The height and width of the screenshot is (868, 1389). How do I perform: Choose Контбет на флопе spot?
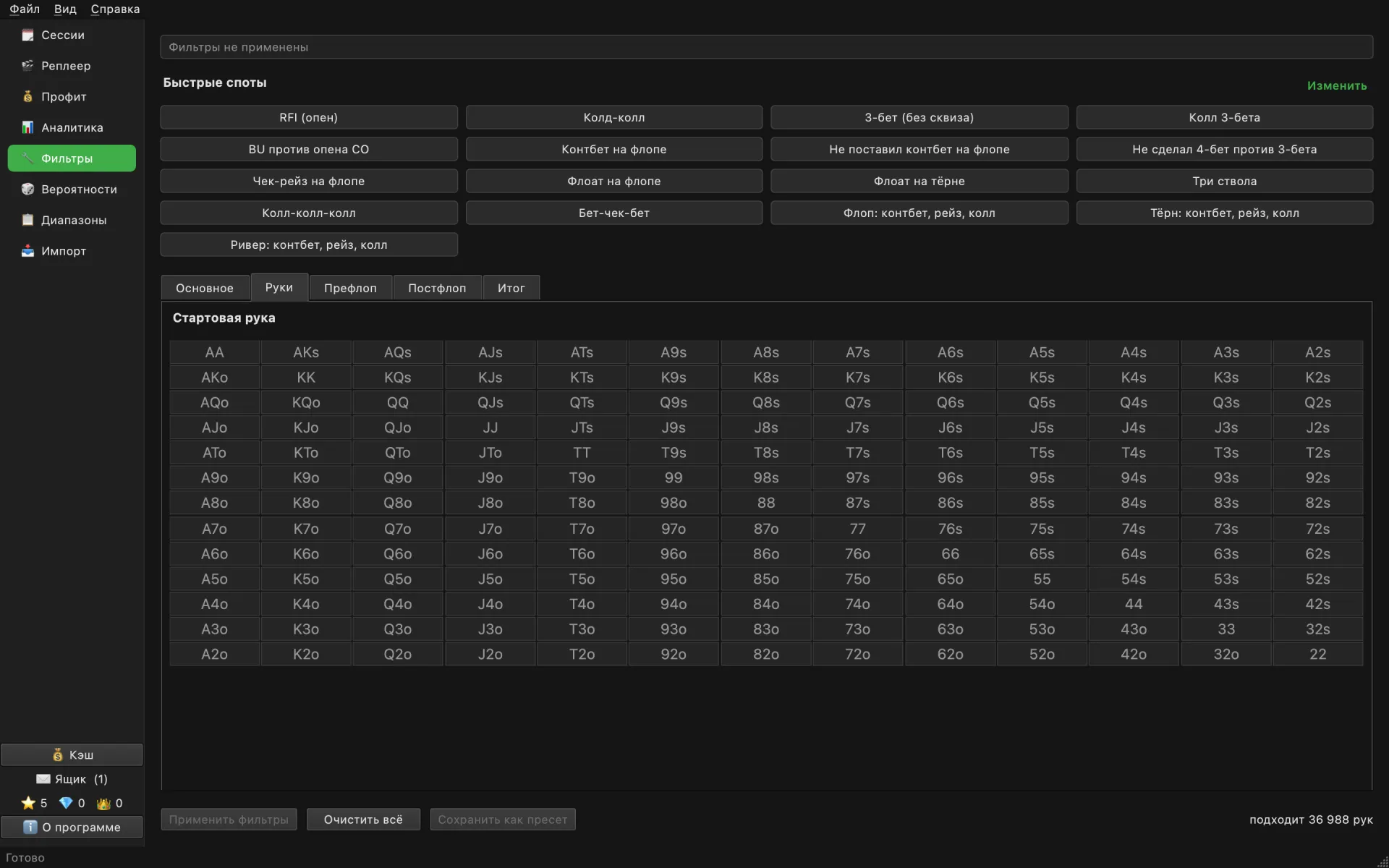[x=614, y=149]
